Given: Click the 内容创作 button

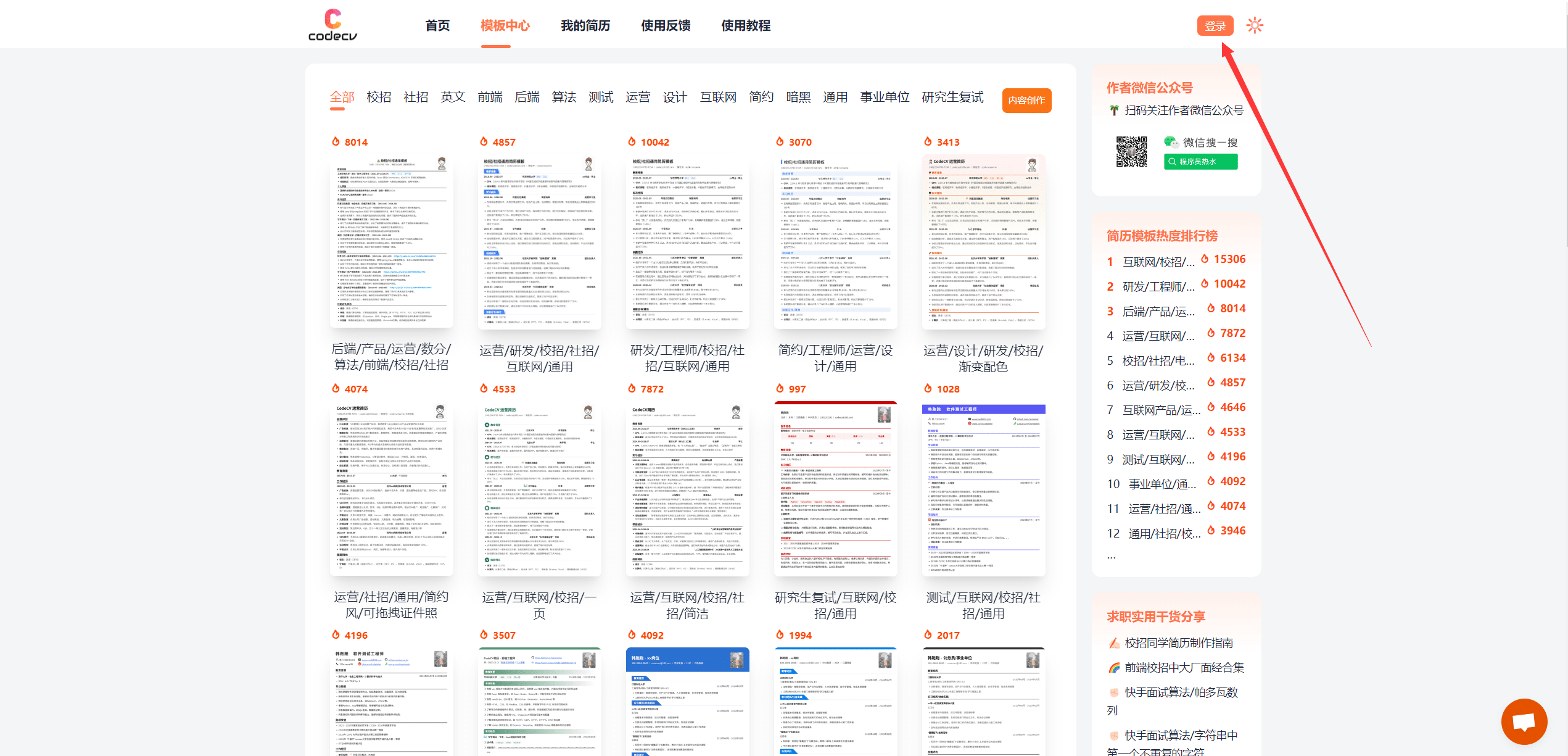Looking at the screenshot, I should point(1026,101).
